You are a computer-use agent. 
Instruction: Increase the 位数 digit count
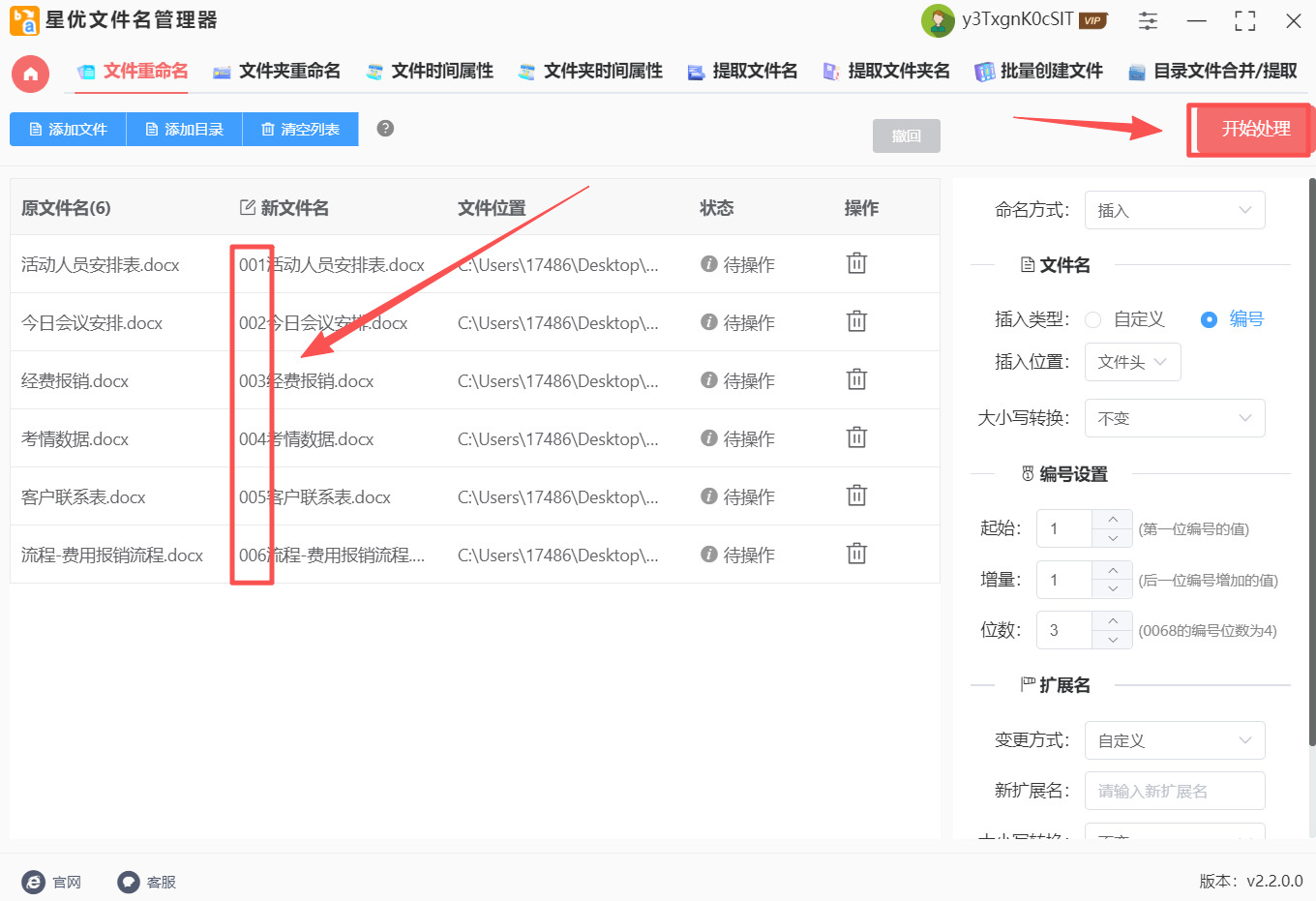pos(1113,621)
